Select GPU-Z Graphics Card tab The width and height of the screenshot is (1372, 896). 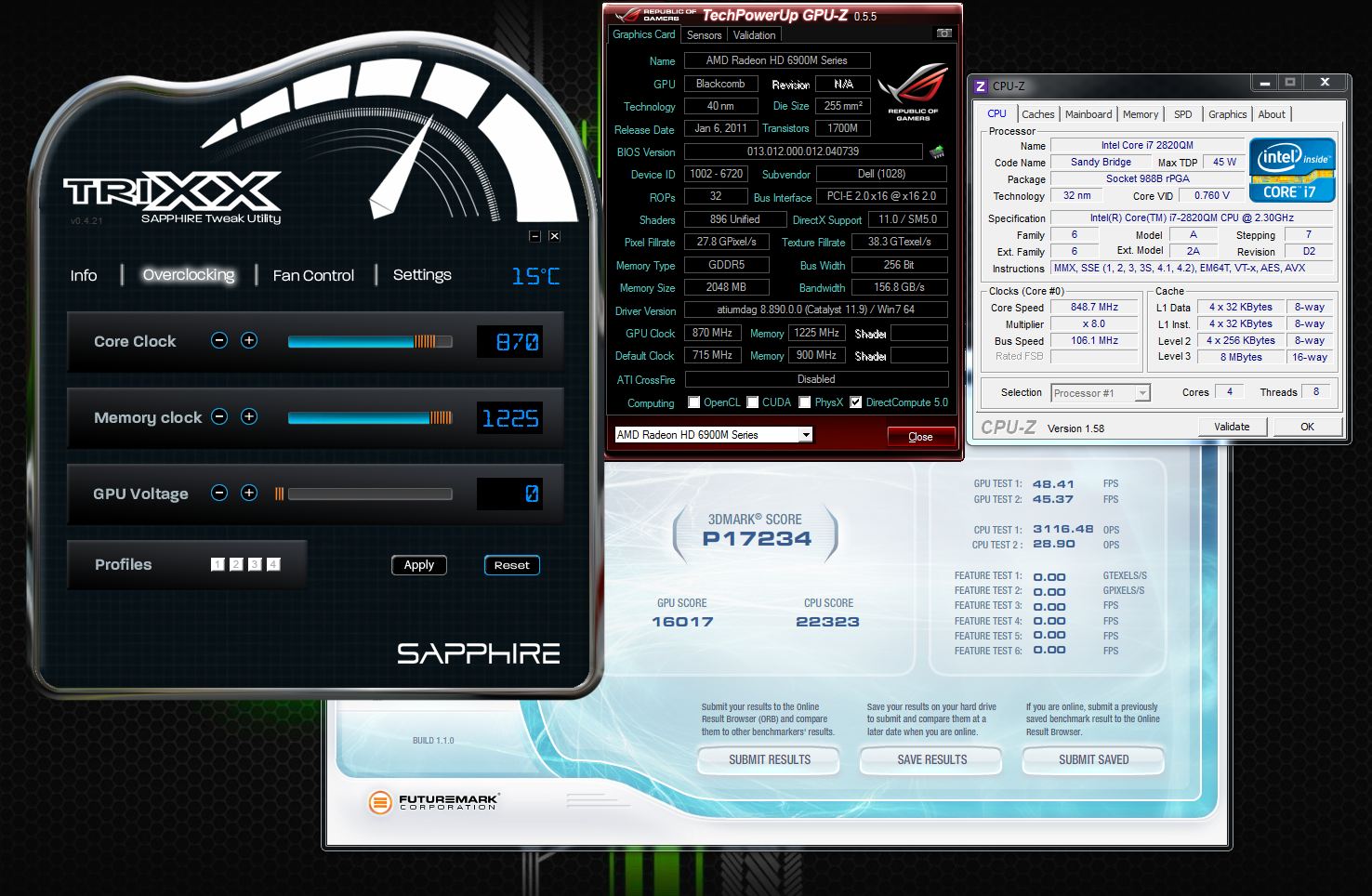click(x=643, y=34)
